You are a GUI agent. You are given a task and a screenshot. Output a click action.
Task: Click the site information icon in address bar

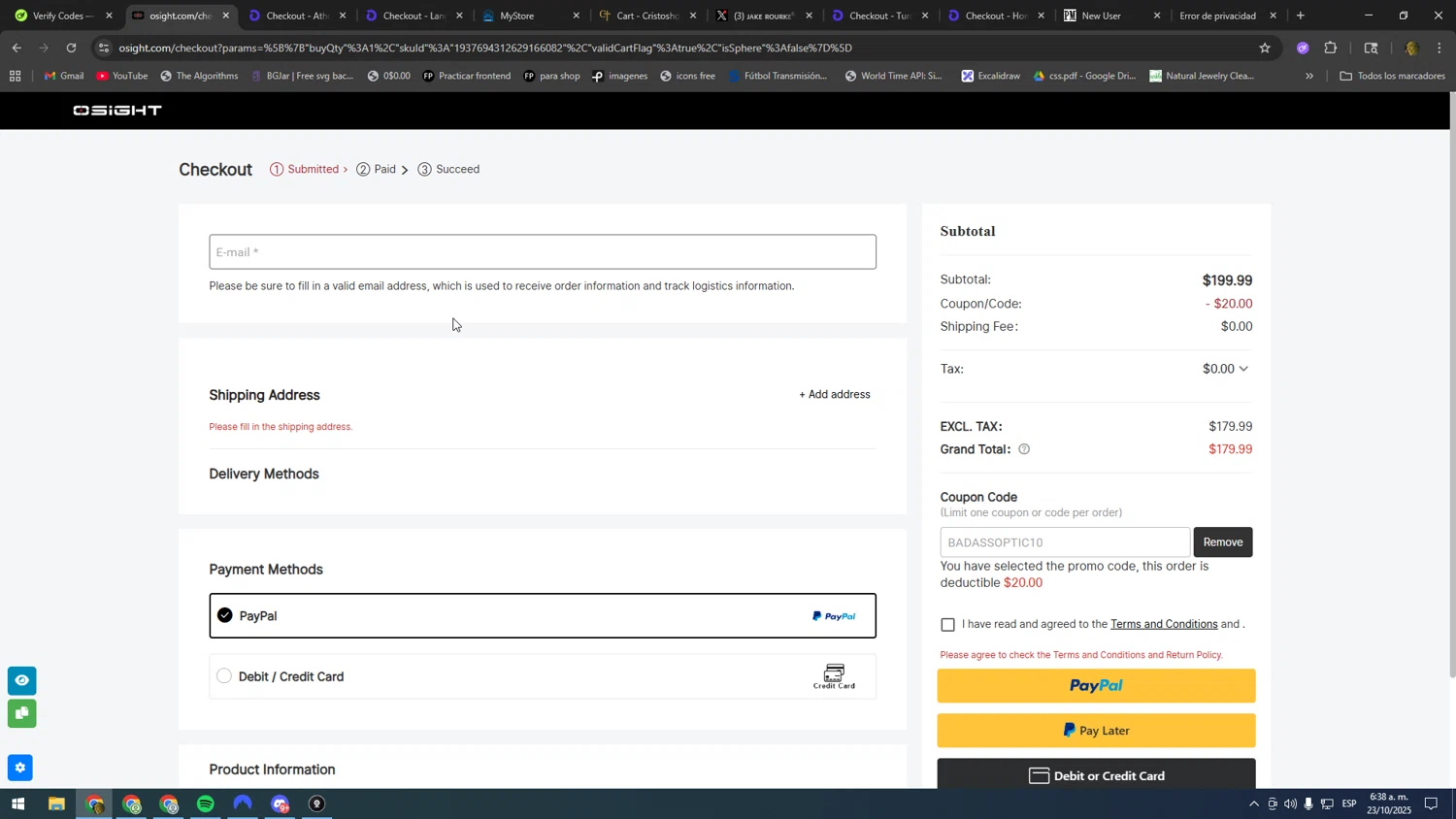pyautogui.click(x=105, y=48)
